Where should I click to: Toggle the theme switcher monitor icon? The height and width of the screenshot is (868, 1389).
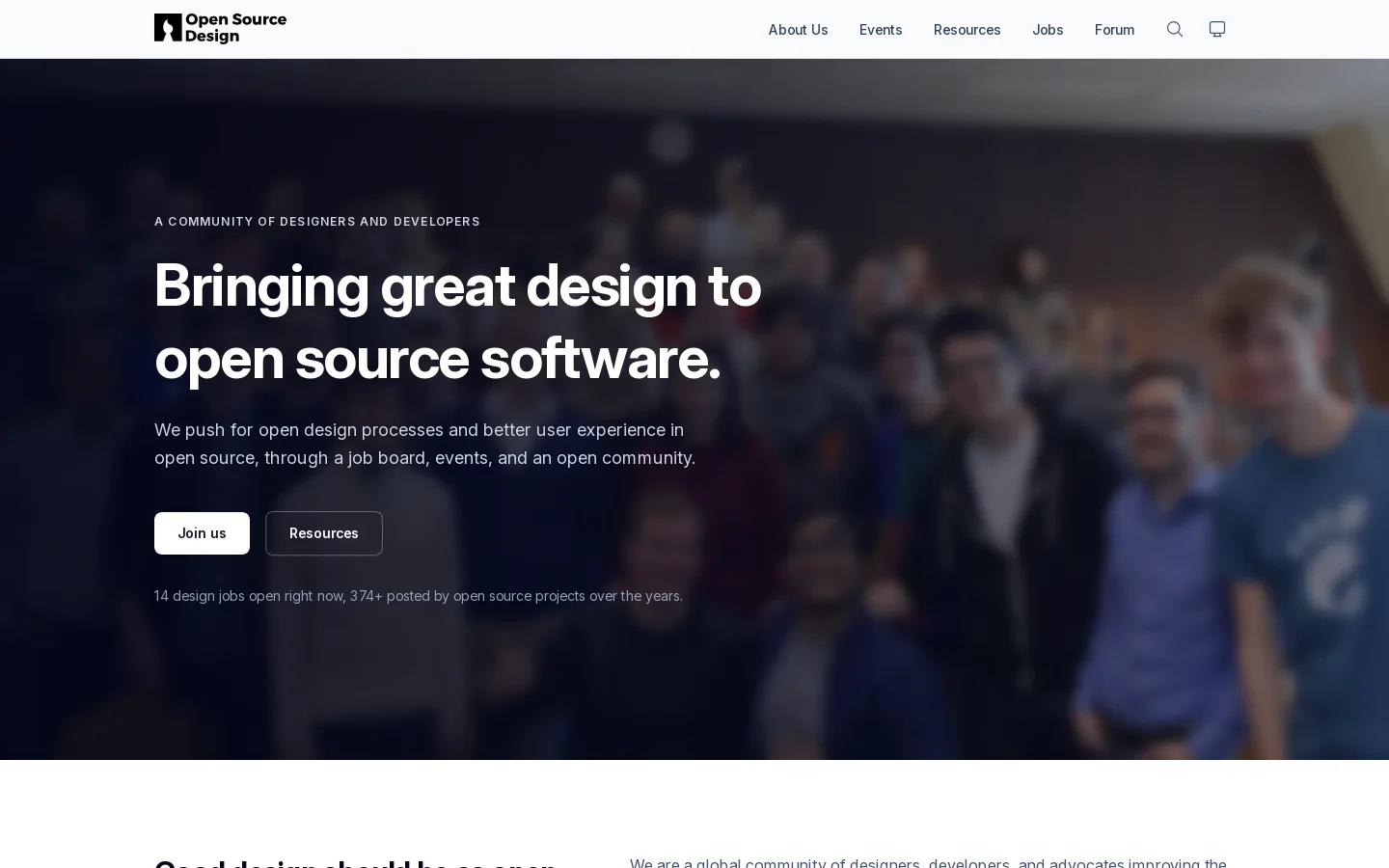[x=1217, y=29]
